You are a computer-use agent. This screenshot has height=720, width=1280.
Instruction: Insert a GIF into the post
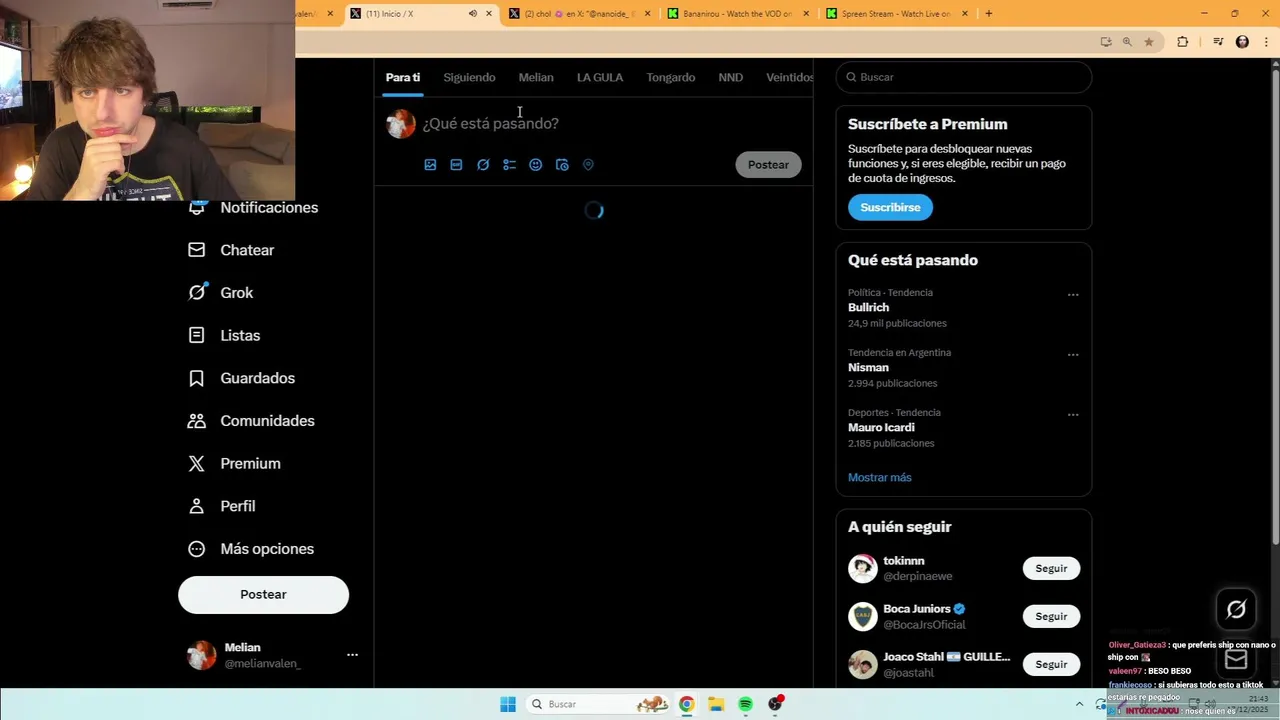pyautogui.click(x=456, y=165)
